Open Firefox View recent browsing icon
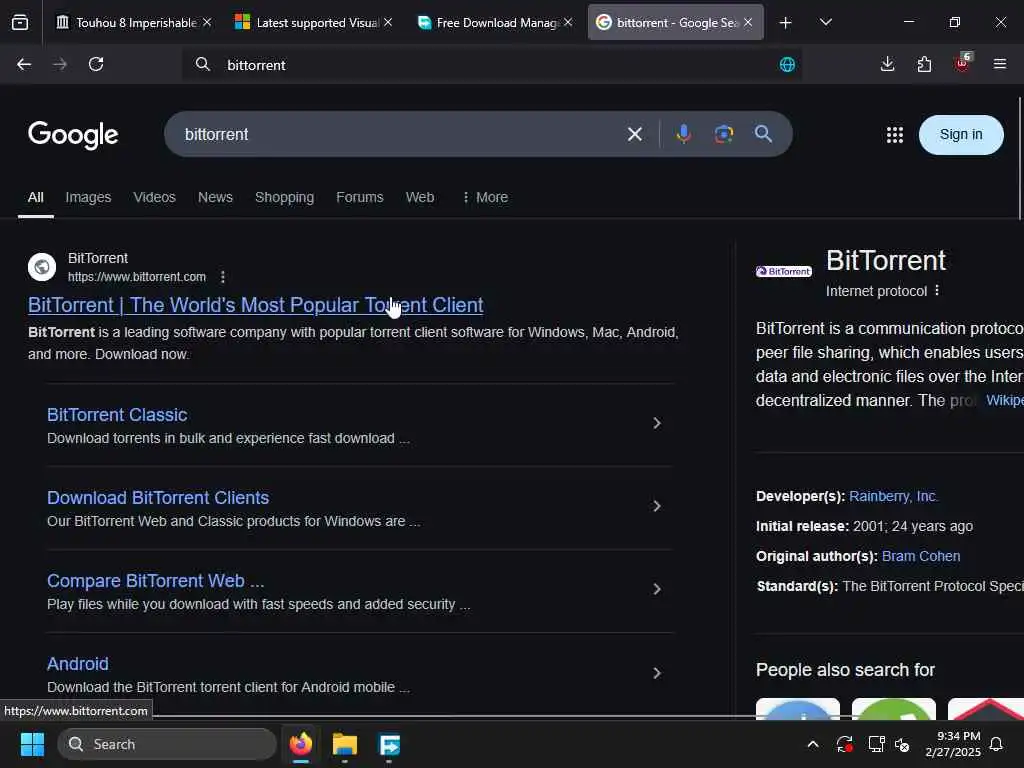This screenshot has width=1024, height=768. [20, 23]
